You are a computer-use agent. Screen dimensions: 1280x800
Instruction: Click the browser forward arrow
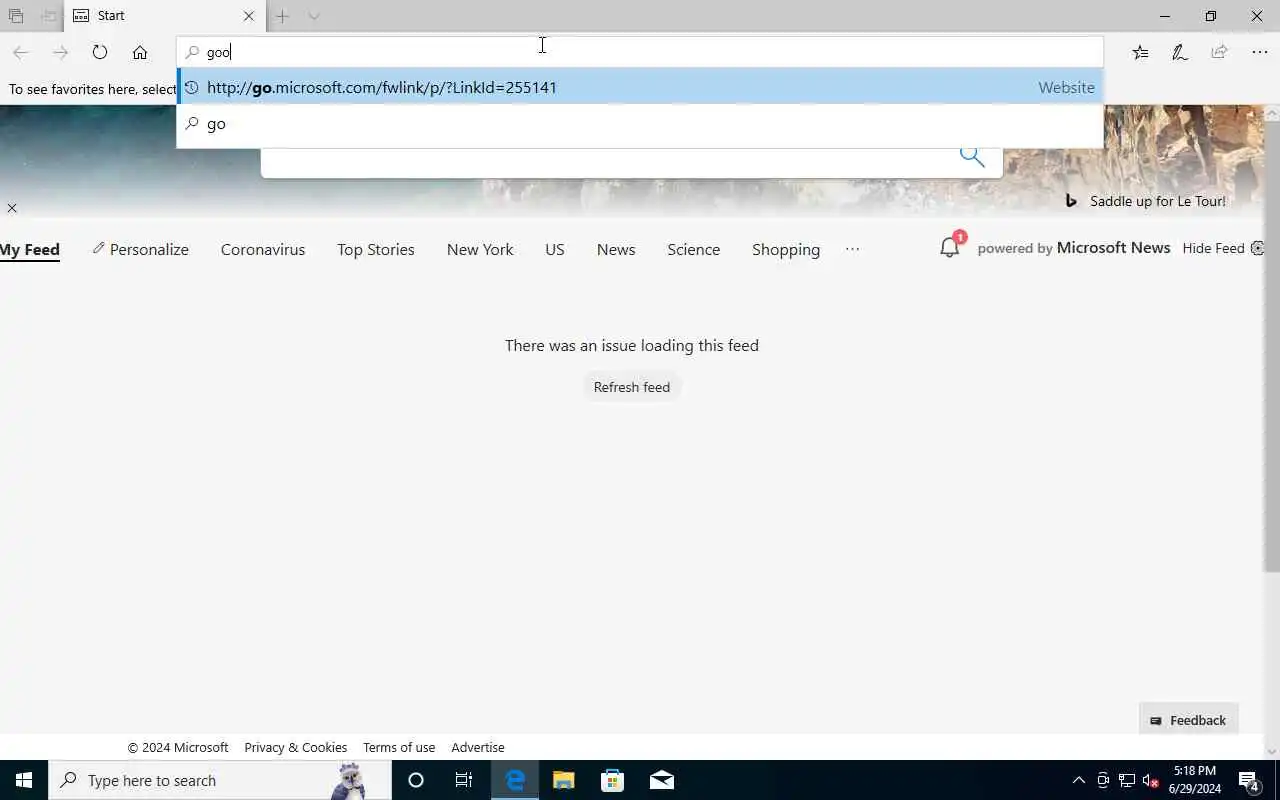(60, 52)
